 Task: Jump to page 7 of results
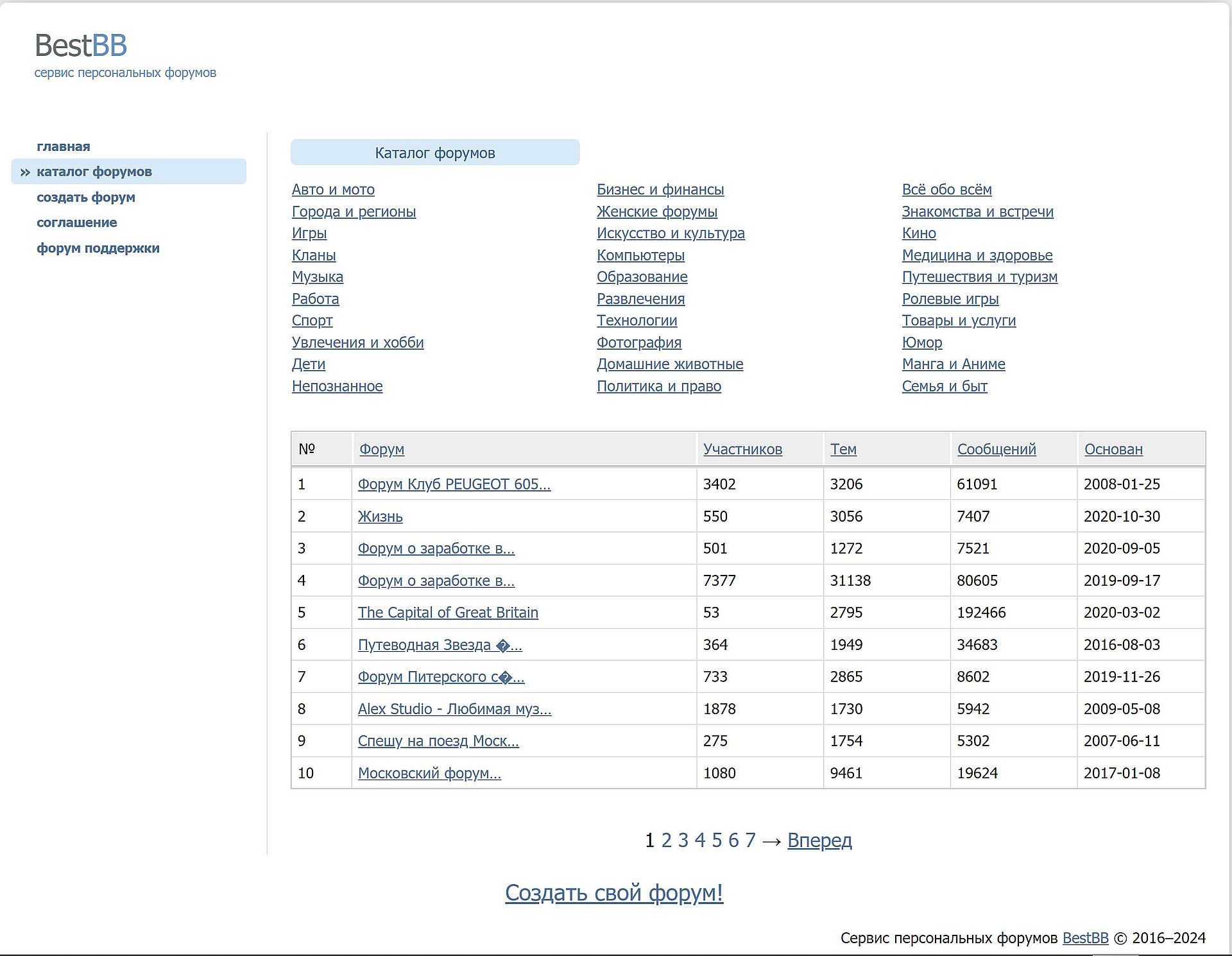pyautogui.click(x=750, y=840)
